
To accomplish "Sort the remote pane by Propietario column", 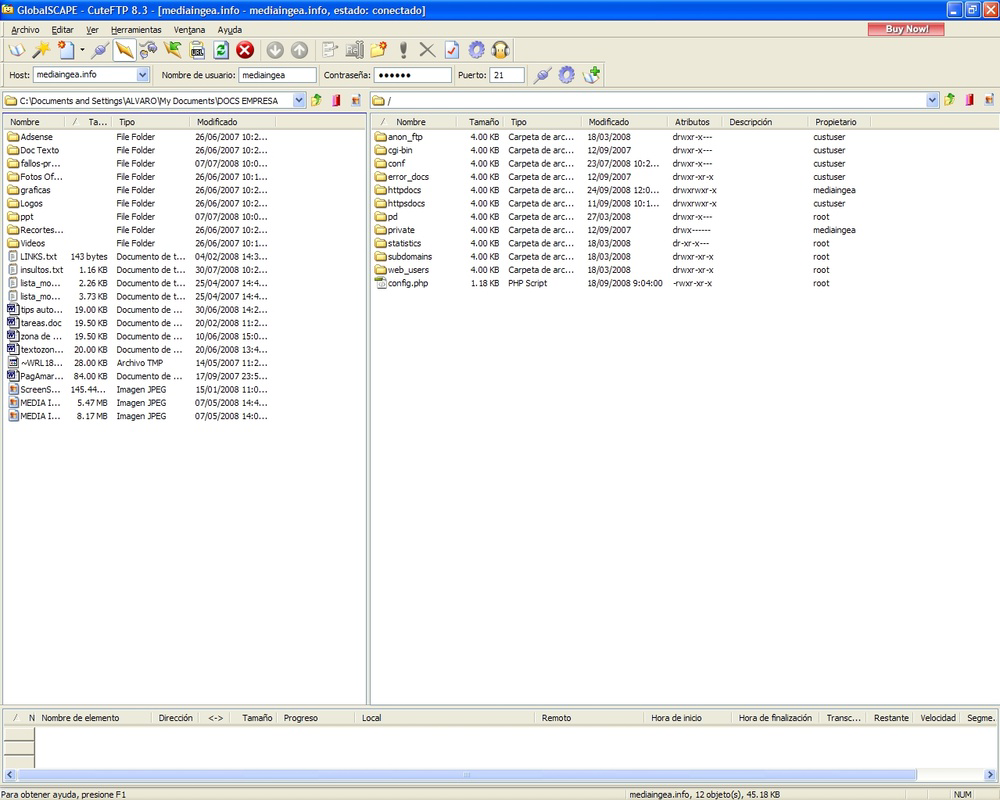I will pos(839,122).
